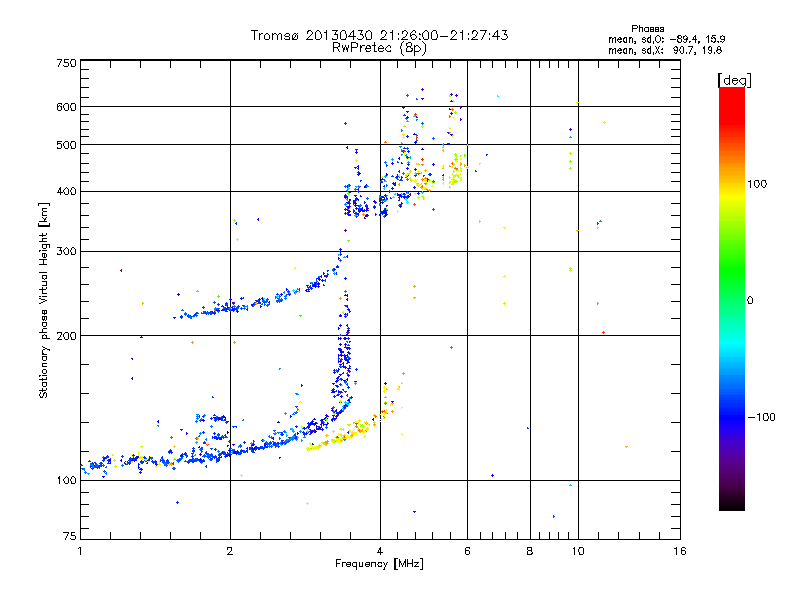800x600 pixels.
Task: Click the y-axis '200' tick label
Action: click(66, 336)
